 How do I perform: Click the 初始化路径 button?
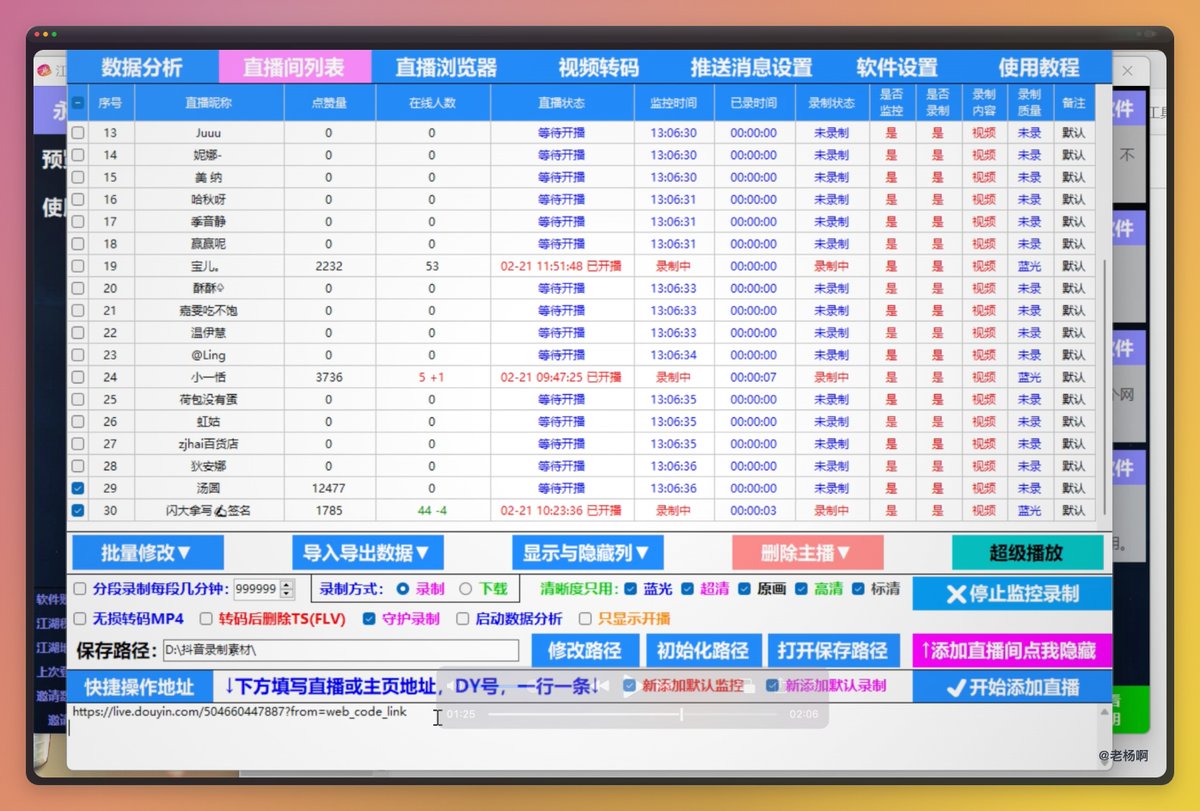703,651
